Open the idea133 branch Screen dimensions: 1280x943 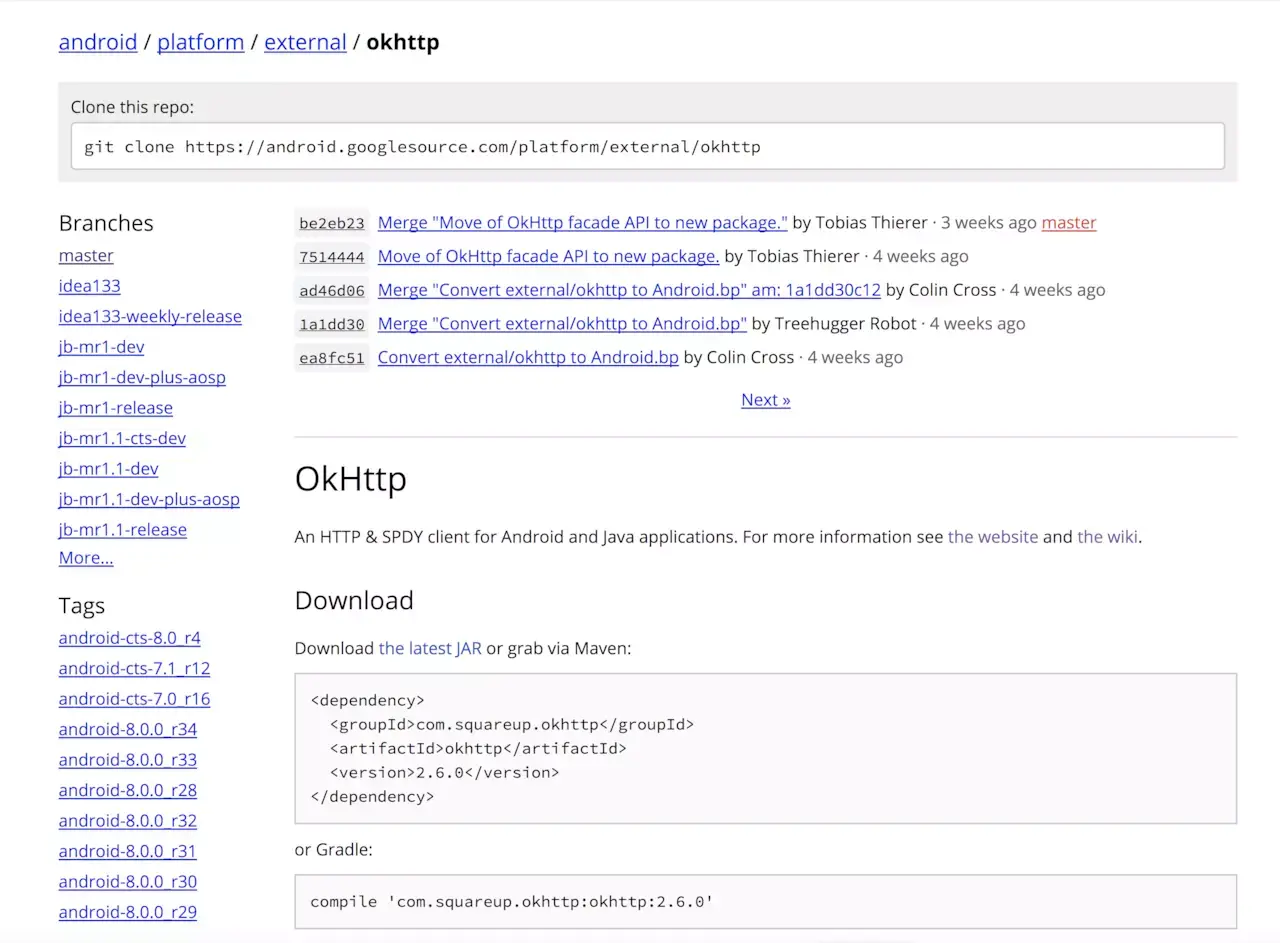[x=90, y=286]
